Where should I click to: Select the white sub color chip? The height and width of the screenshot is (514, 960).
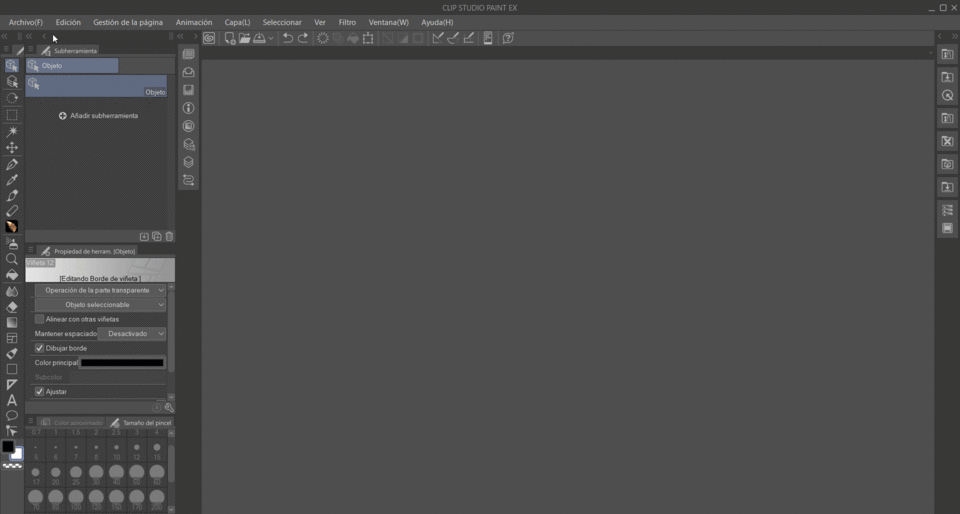pos(17,454)
